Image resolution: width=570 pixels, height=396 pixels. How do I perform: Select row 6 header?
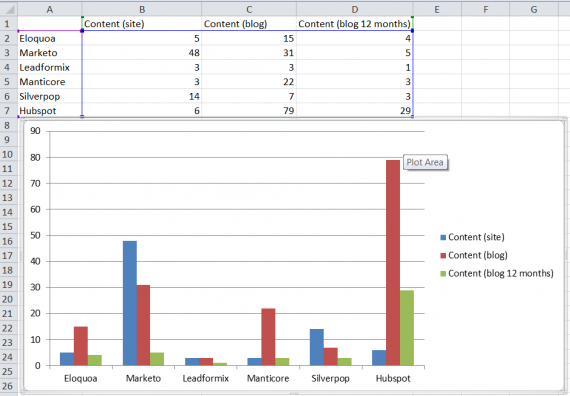8,96
